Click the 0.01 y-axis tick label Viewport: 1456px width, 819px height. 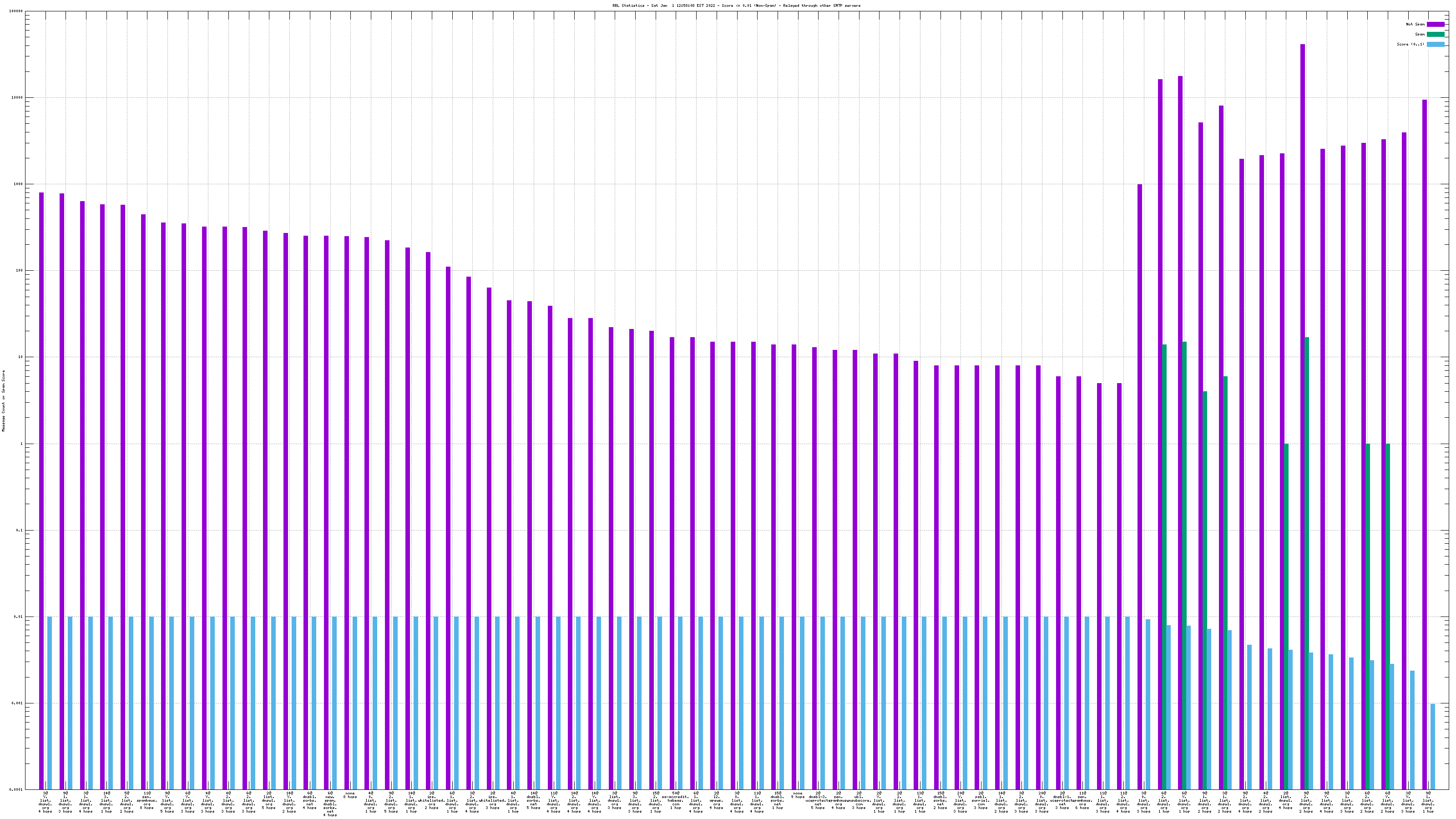[x=19, y=617]
